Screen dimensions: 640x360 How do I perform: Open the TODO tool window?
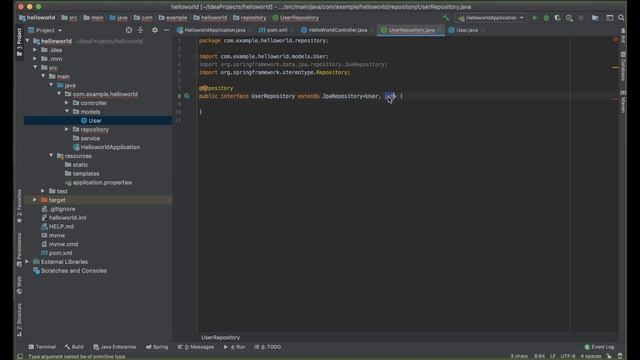(x=268, y=347)
